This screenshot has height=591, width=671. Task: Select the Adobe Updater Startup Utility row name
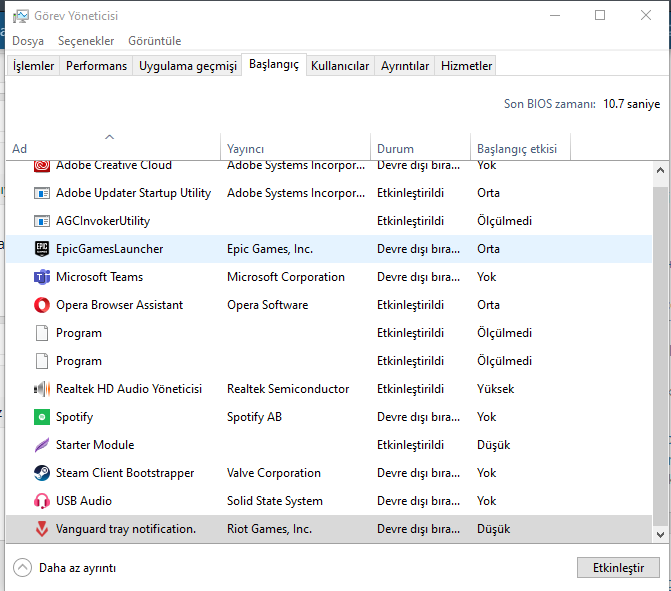click(134, 193)
